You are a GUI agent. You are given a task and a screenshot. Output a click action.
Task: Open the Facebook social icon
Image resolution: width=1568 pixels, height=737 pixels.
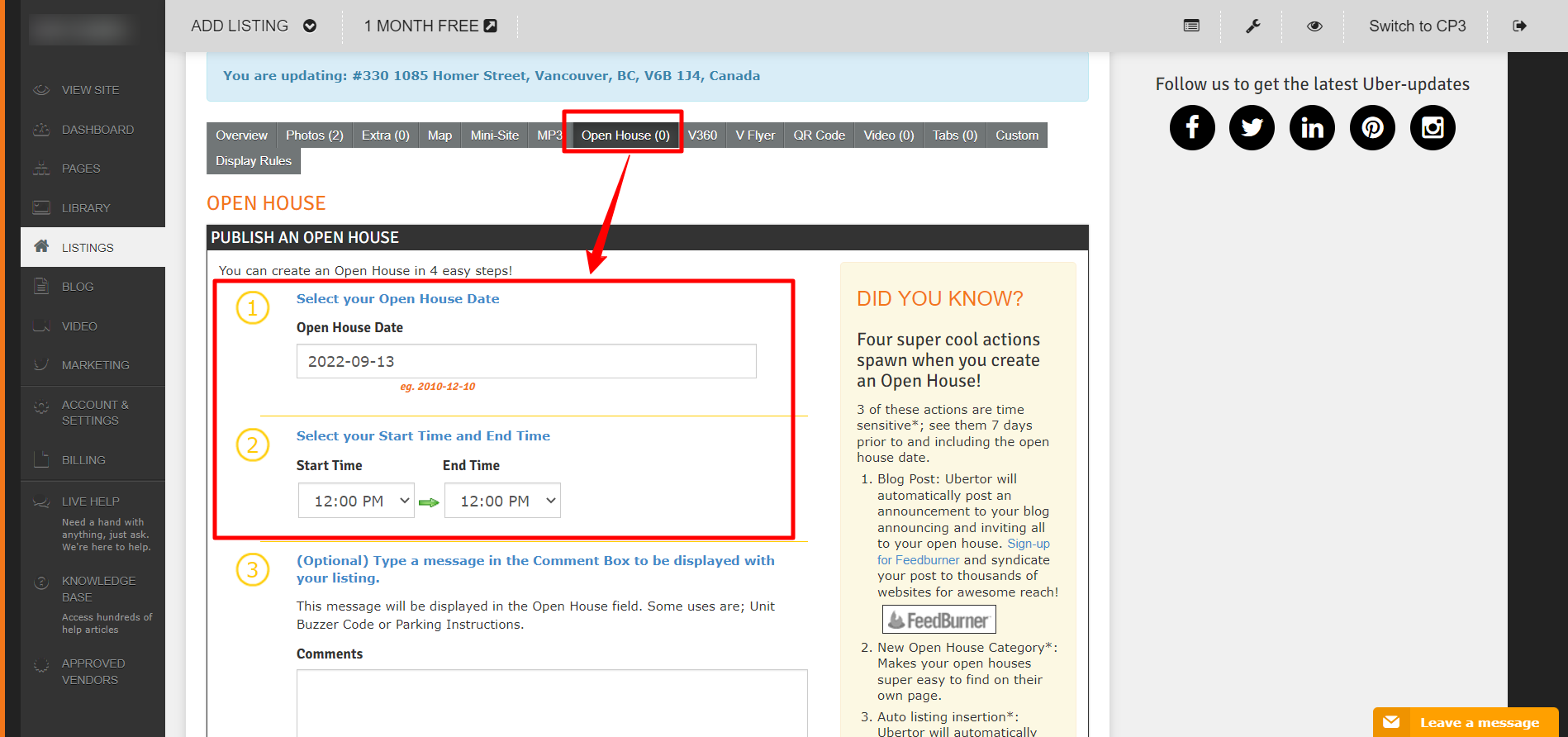point(1192,128)
